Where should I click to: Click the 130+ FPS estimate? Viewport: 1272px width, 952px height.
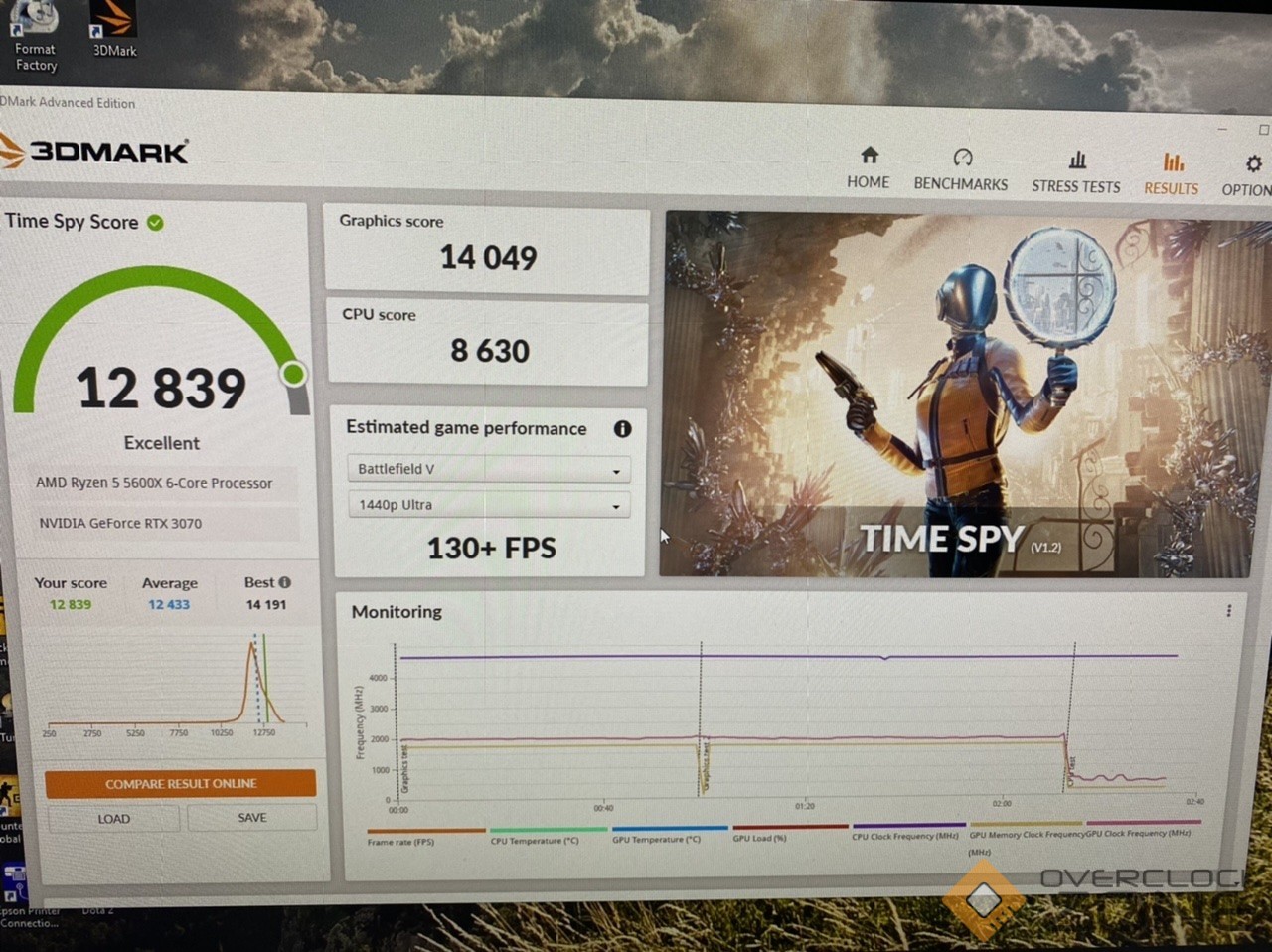[491, 548]
